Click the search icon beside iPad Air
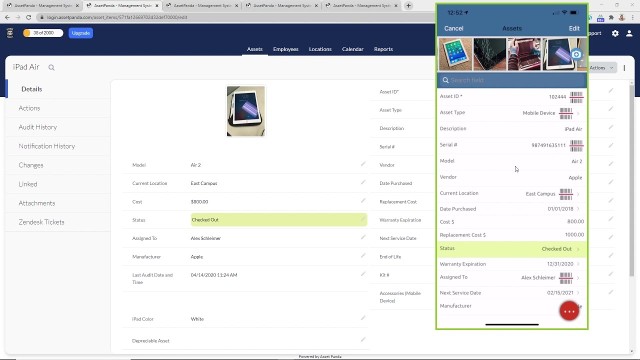 pos(51,68)
